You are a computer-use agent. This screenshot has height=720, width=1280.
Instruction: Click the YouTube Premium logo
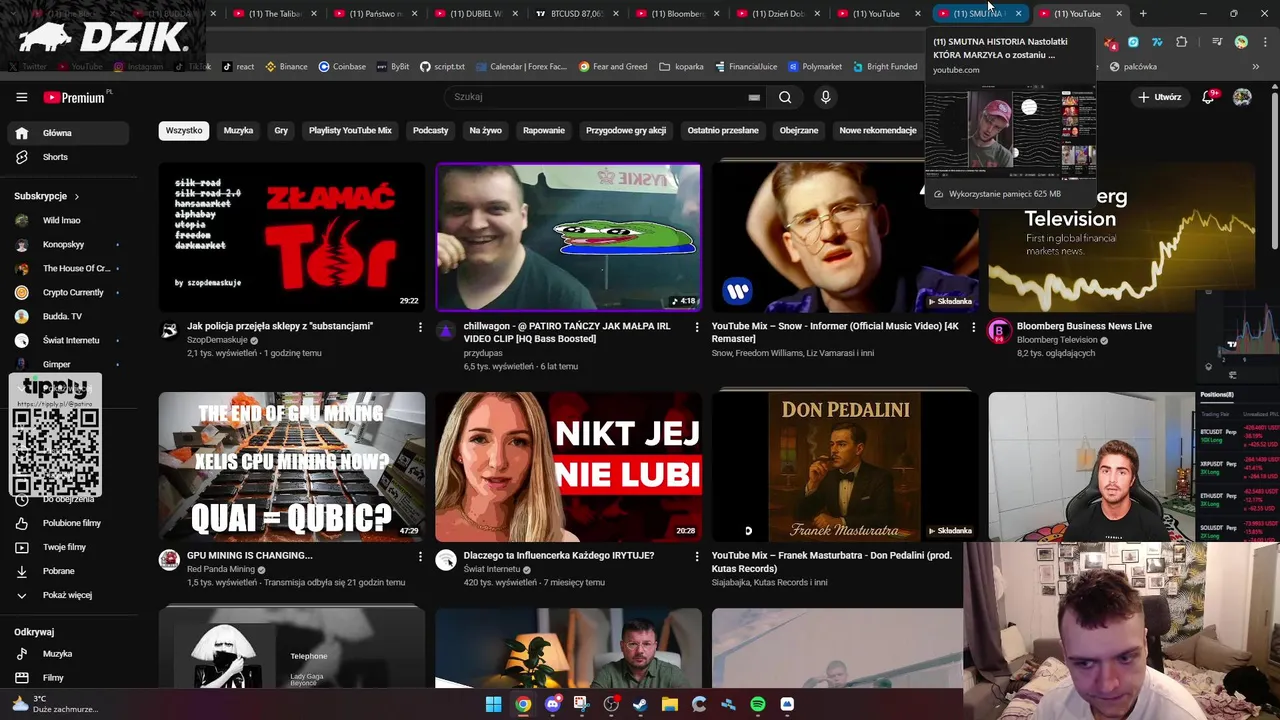(x=75, y=97)
